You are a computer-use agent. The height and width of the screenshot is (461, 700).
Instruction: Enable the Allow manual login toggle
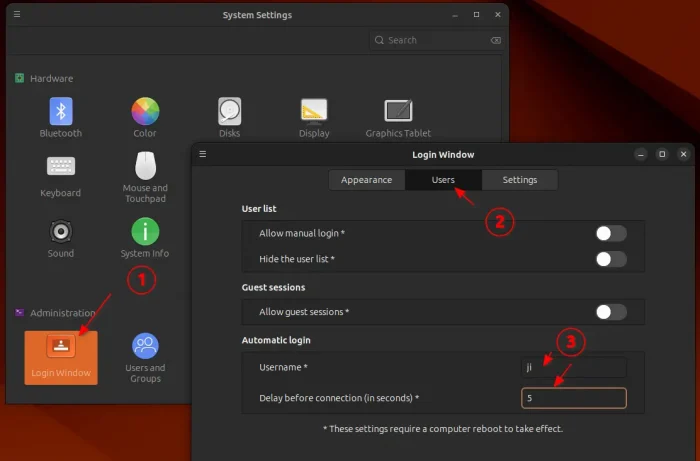[610, 233]
